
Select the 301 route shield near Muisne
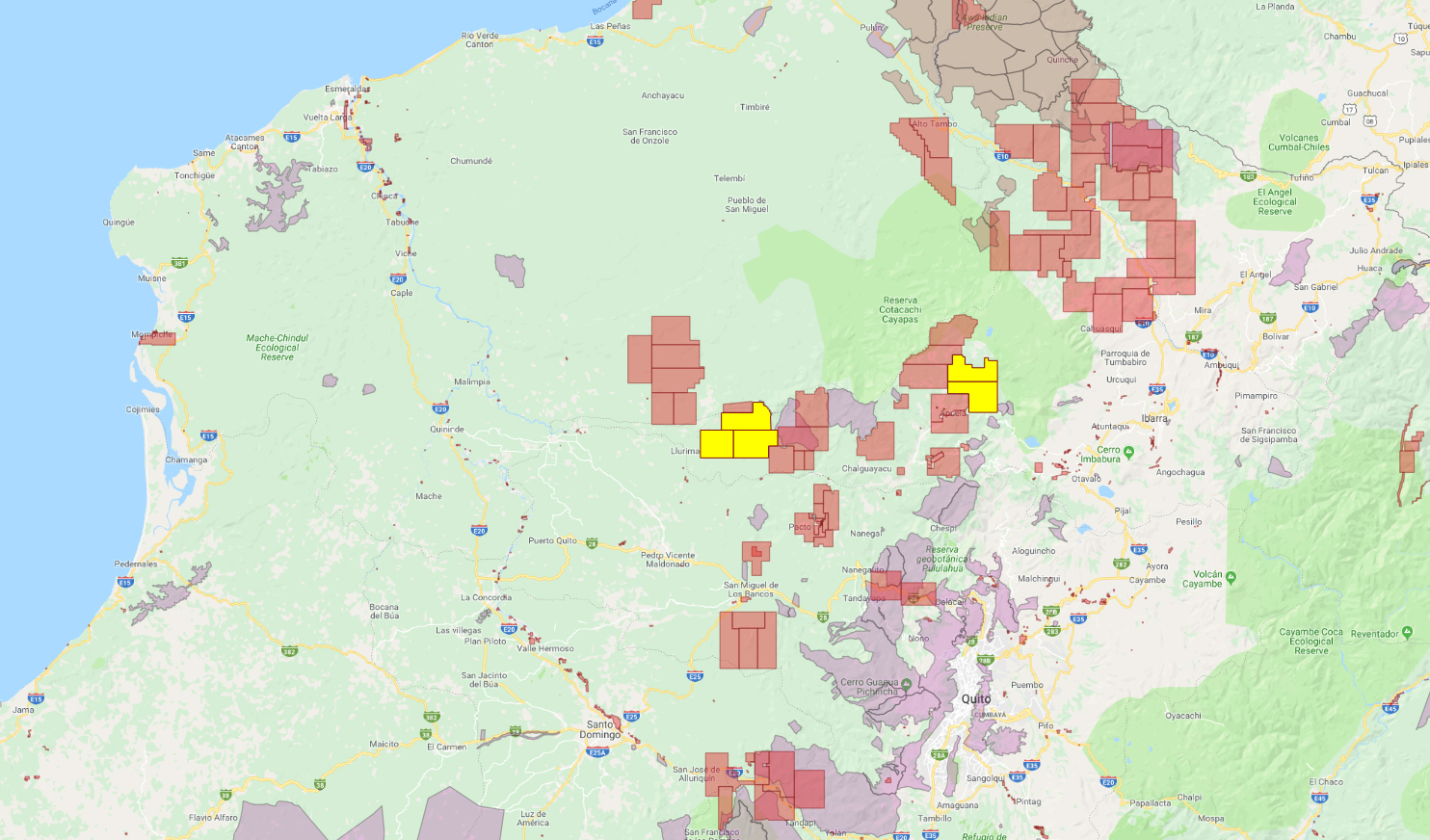(x=179, y=263)
